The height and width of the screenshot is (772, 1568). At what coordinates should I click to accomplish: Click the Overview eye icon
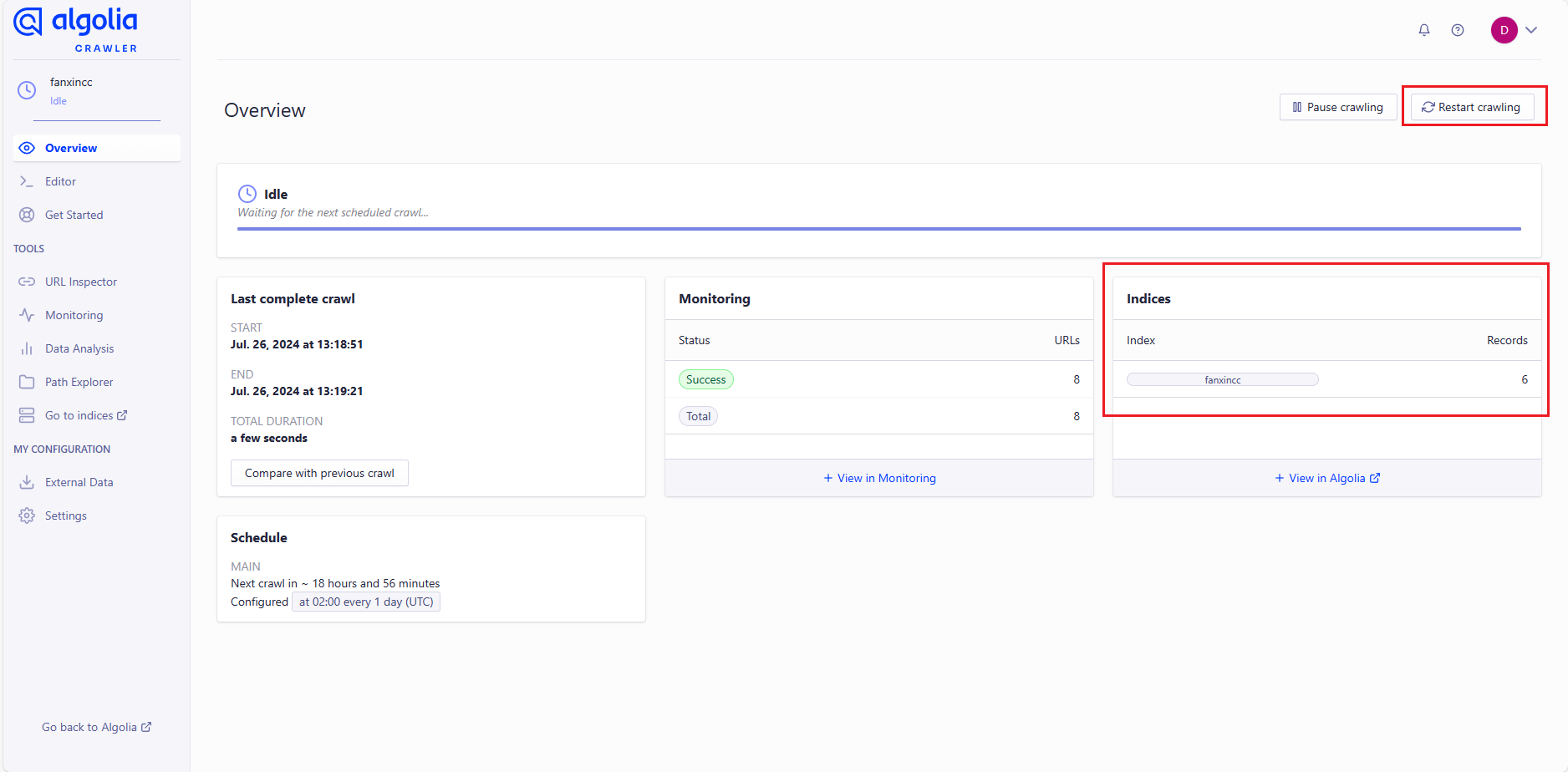[27, 148]
